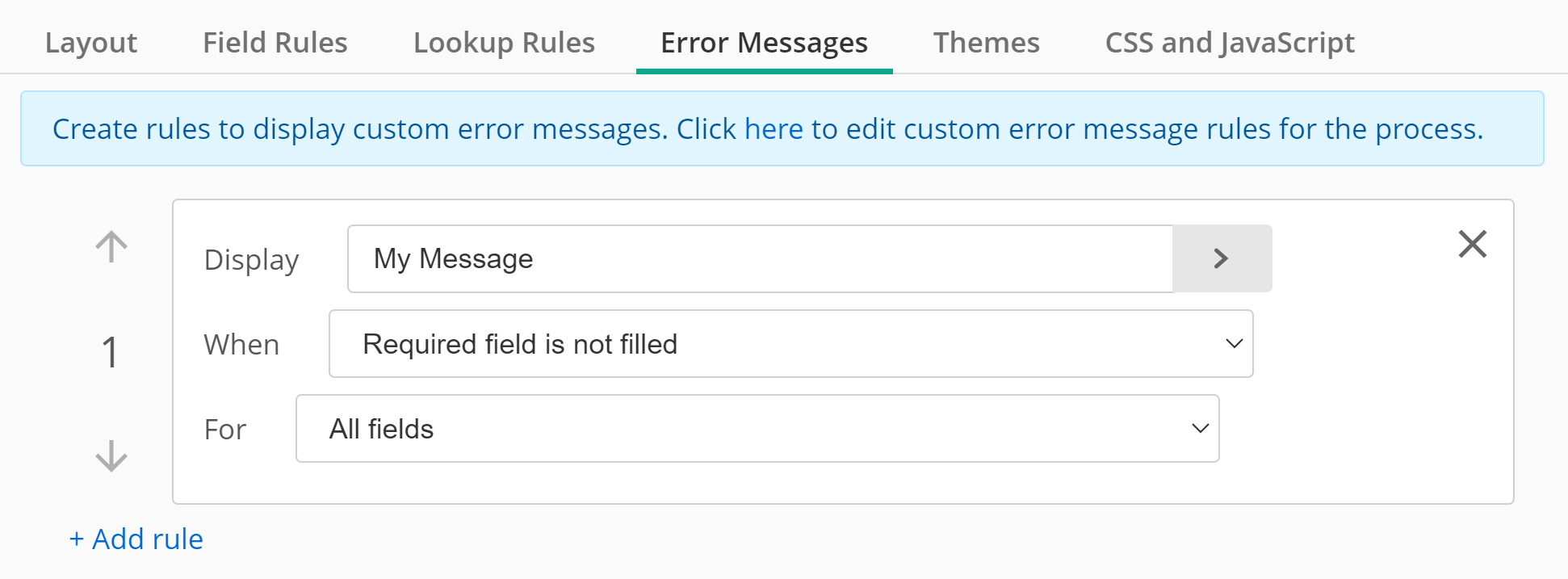Open the Themes tab
The width and height of the screenshot is (1568, 579).
pyautogui.click(x=986, y=42)
